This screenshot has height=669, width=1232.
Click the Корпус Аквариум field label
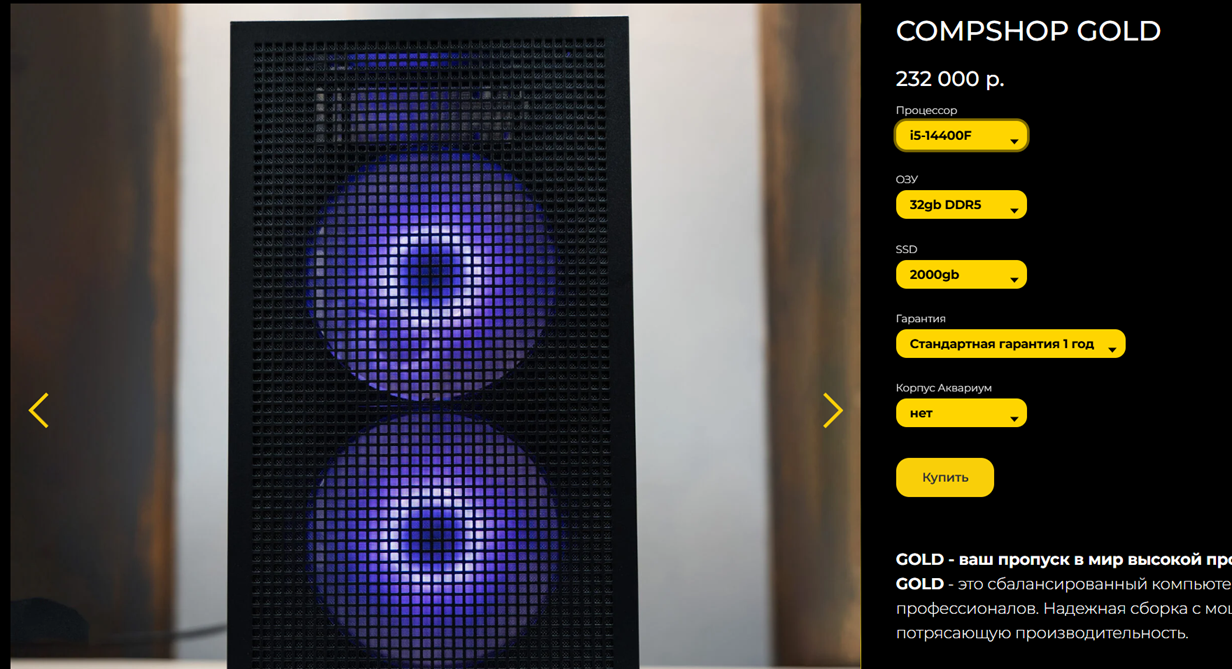coord(944,388)
